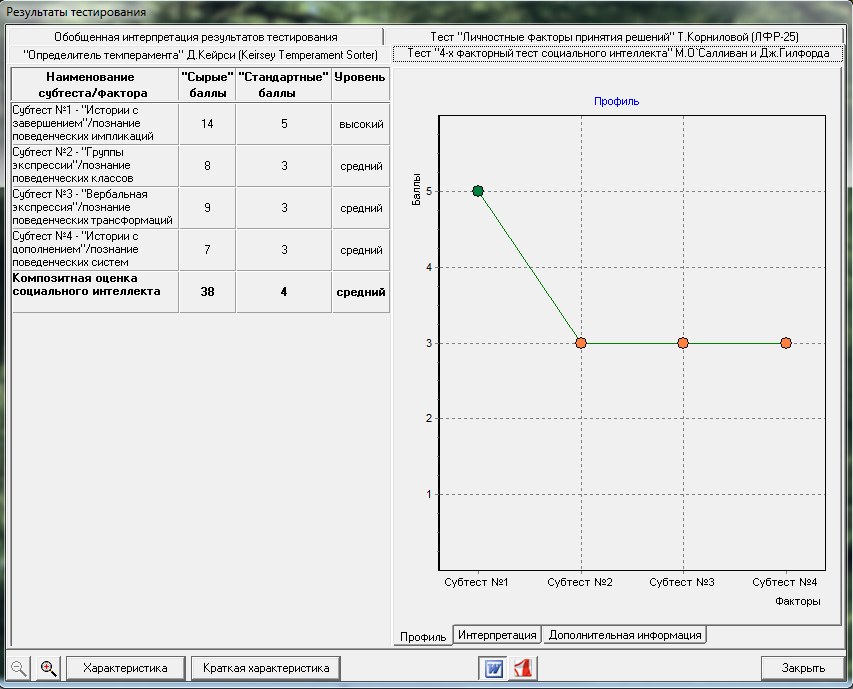This screenshot has width=853, height=689.
Task: Click the Наименование субтеста/фактора column header
Action: coord(95,84)
